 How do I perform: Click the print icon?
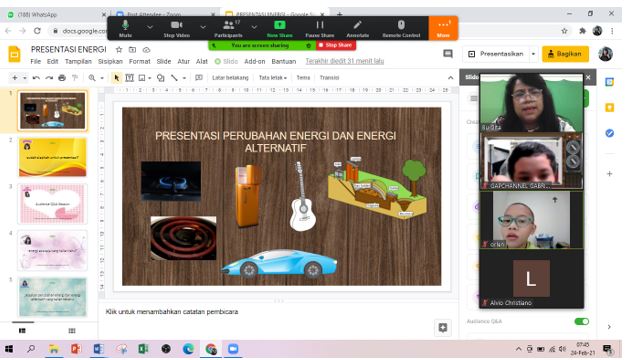(62, 78)
